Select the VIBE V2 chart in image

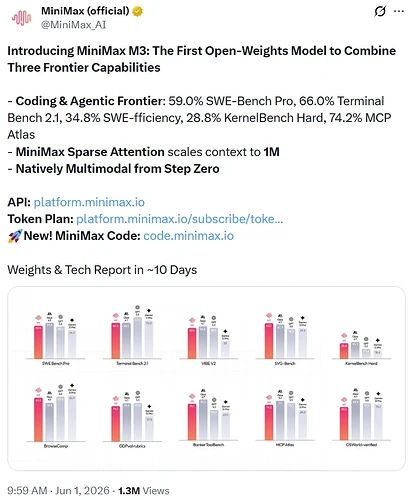(209, 340)
